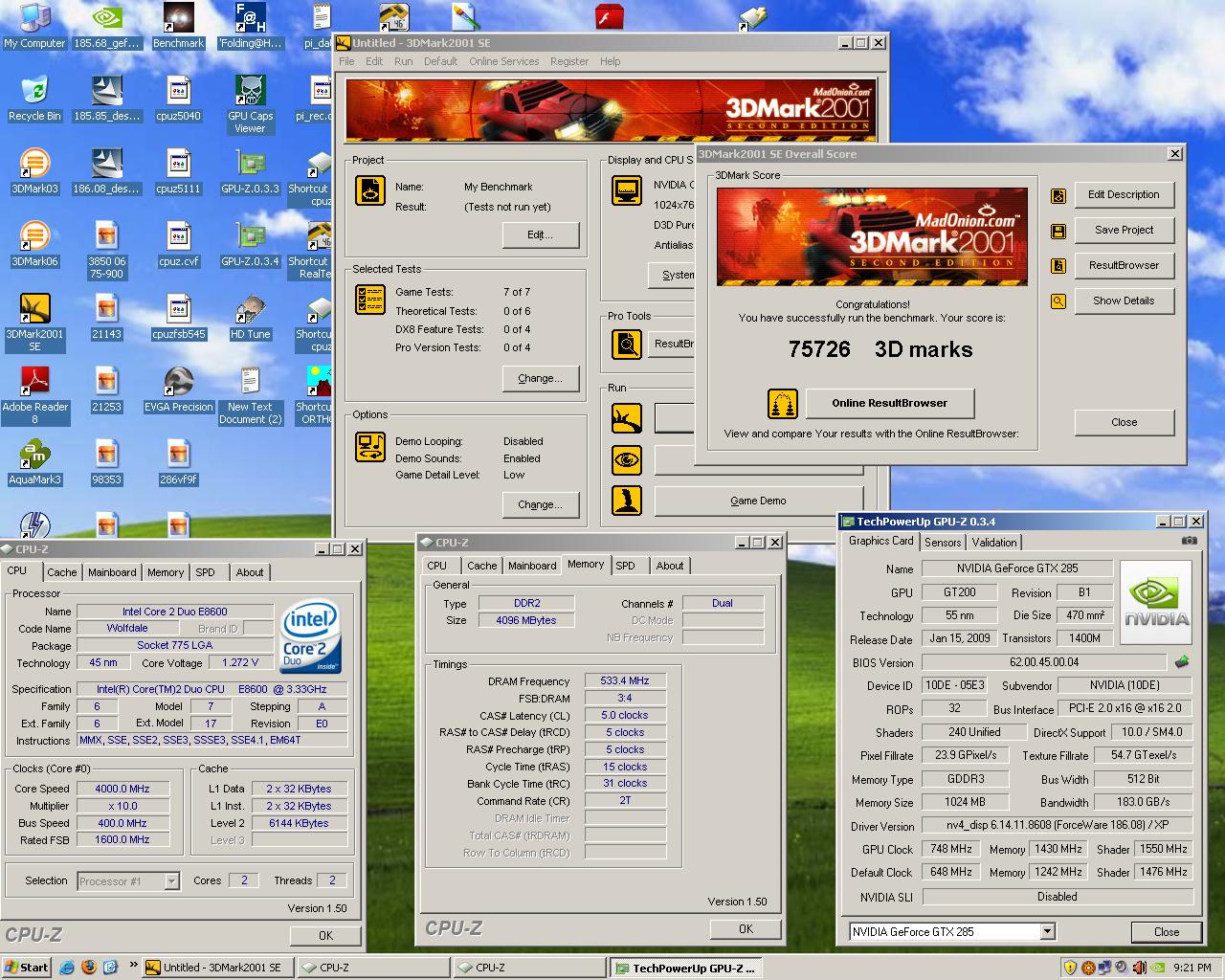Open GPU-Z.0.3.4 desktop icon

250,244
